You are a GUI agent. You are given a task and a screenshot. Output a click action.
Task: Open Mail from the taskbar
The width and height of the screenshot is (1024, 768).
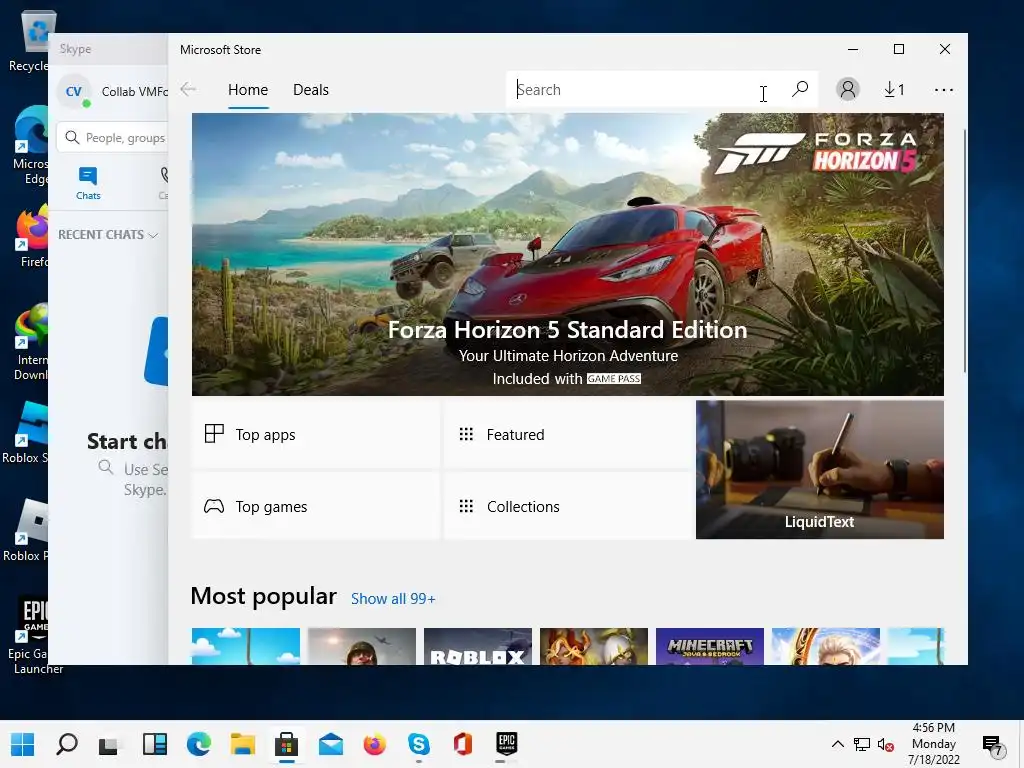[330, 744]
